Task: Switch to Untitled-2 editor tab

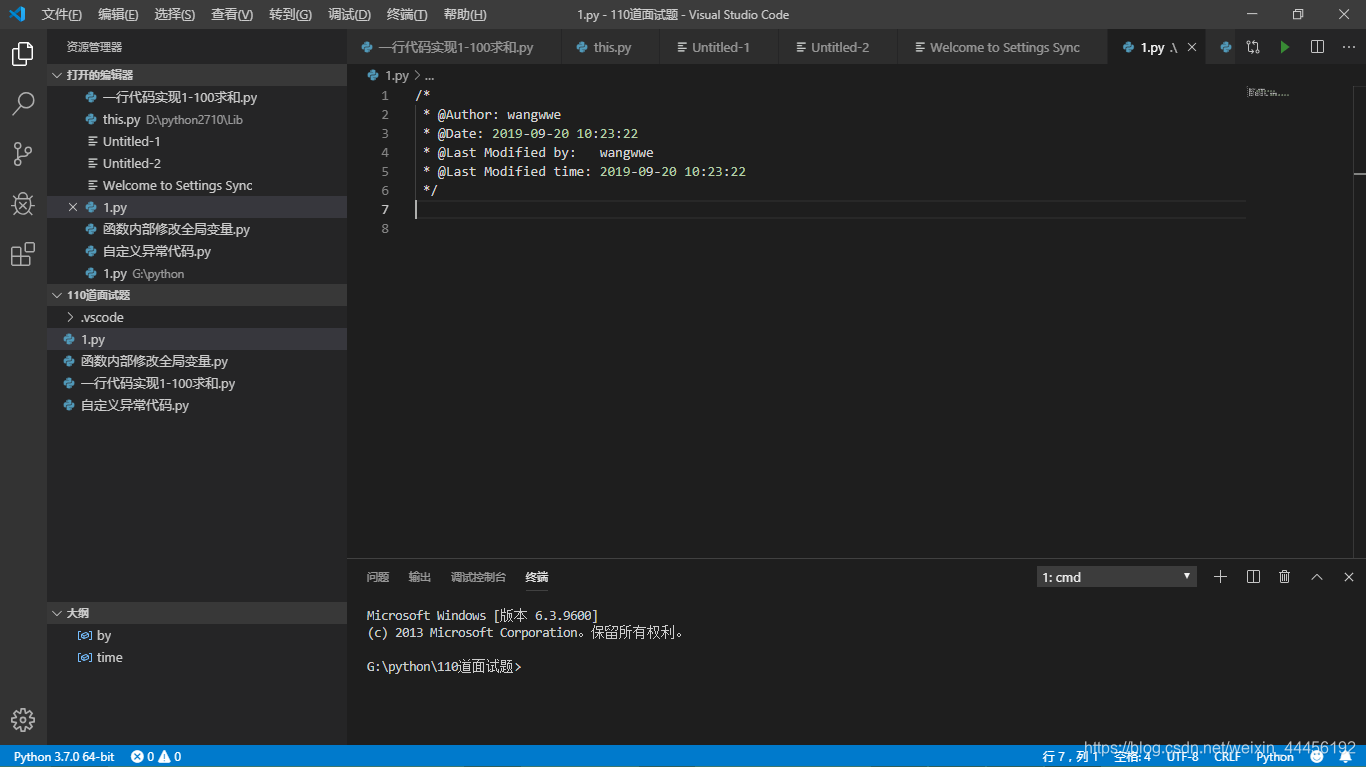Action: 839,47
